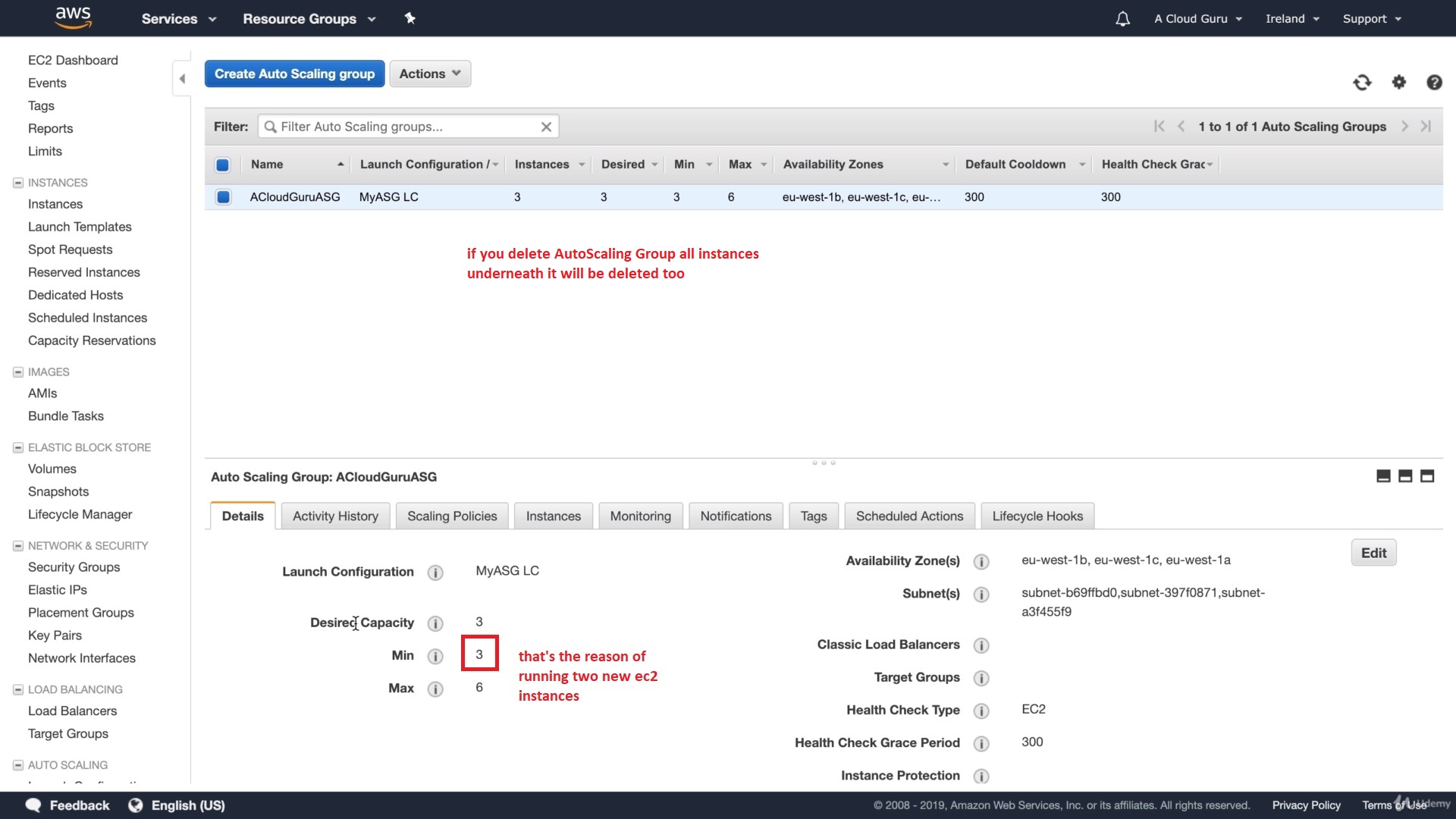1456x819 pixels.
Task: Click the pin shortcut icon in top bar
Action: [409, 18]
